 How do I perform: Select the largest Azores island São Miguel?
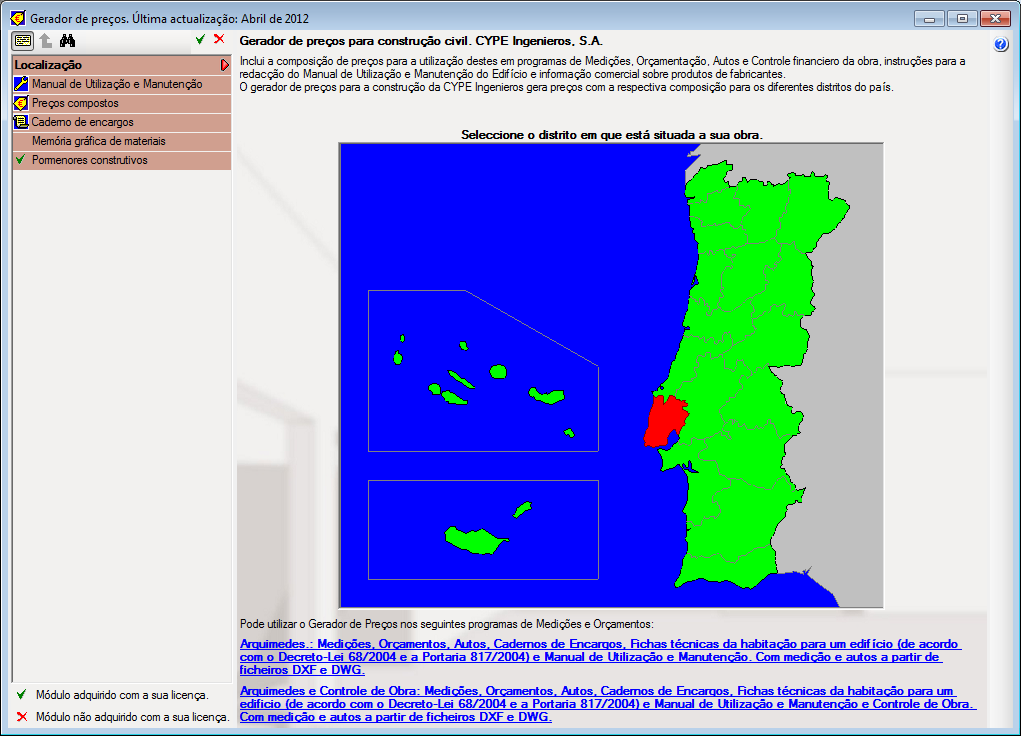[547, 395]
